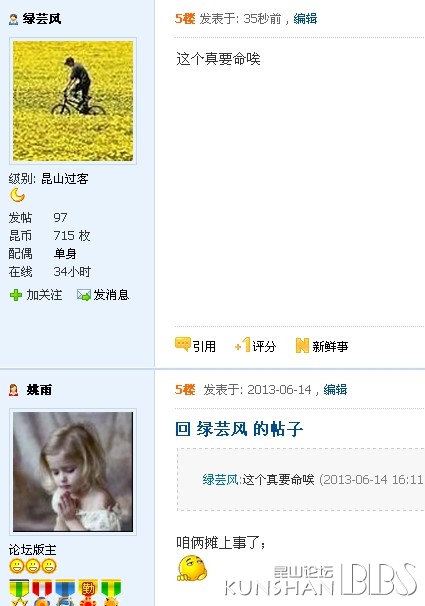Click the red 勤 medal badge
The height and width of the screenshot is (606, 425).
coord(88,592)
